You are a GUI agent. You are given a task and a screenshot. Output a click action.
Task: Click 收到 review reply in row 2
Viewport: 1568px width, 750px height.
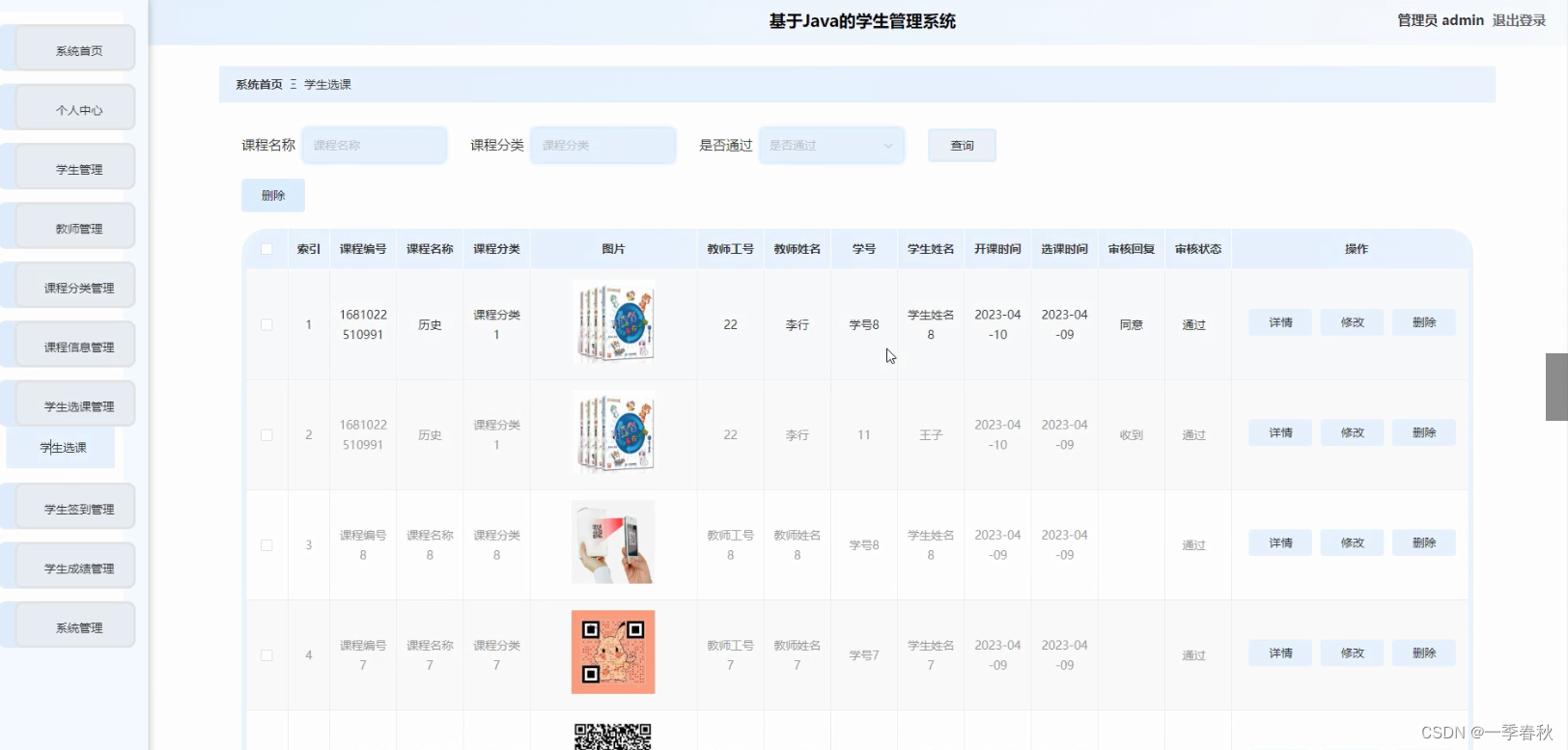pyautogui.click(x=1132, y=435)
